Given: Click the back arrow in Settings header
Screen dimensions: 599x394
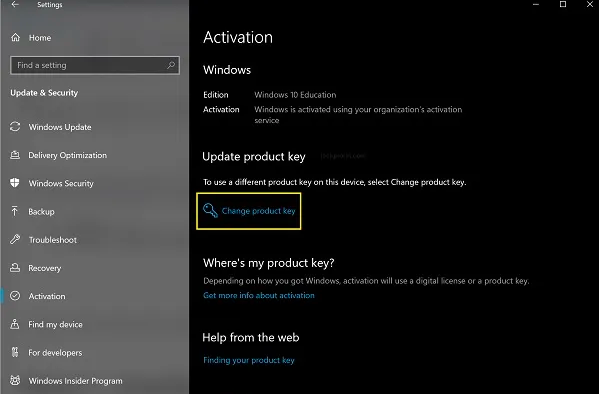Looking at the screenshot, I should click(x=15, y=5).
